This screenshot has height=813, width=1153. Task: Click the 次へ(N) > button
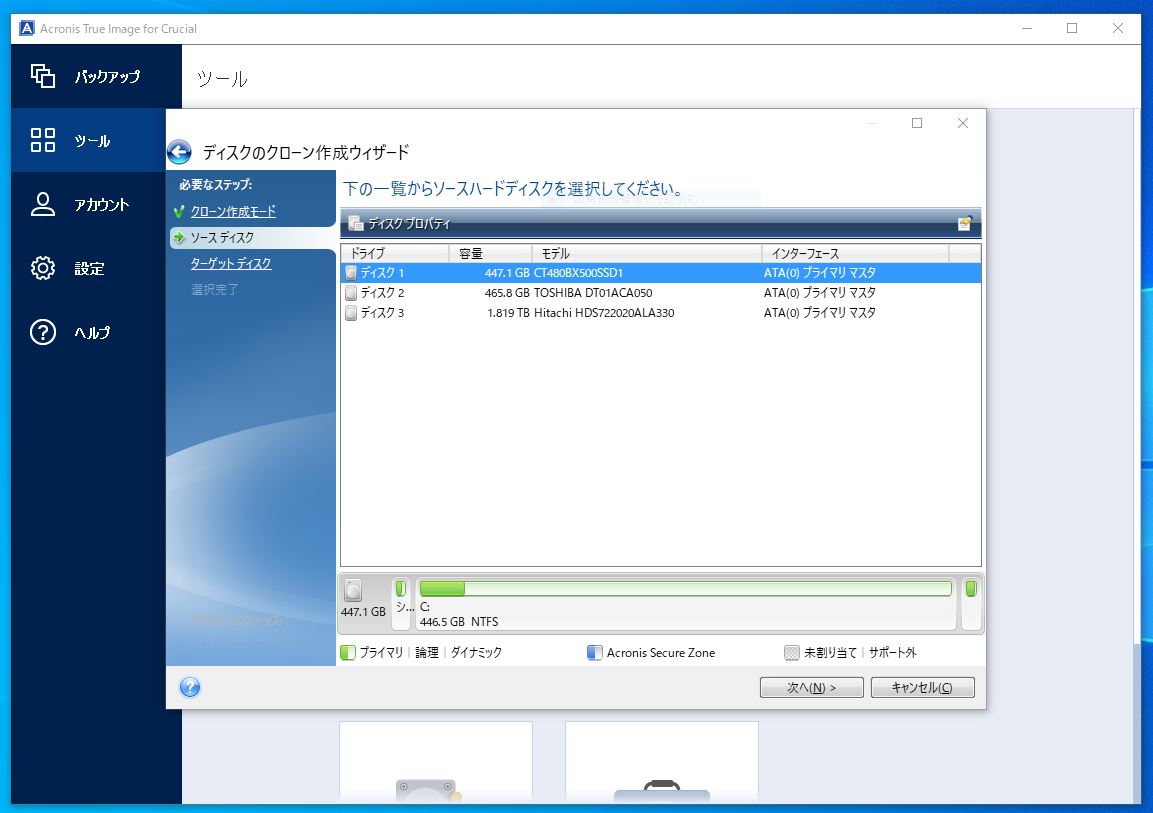(811, 687)
